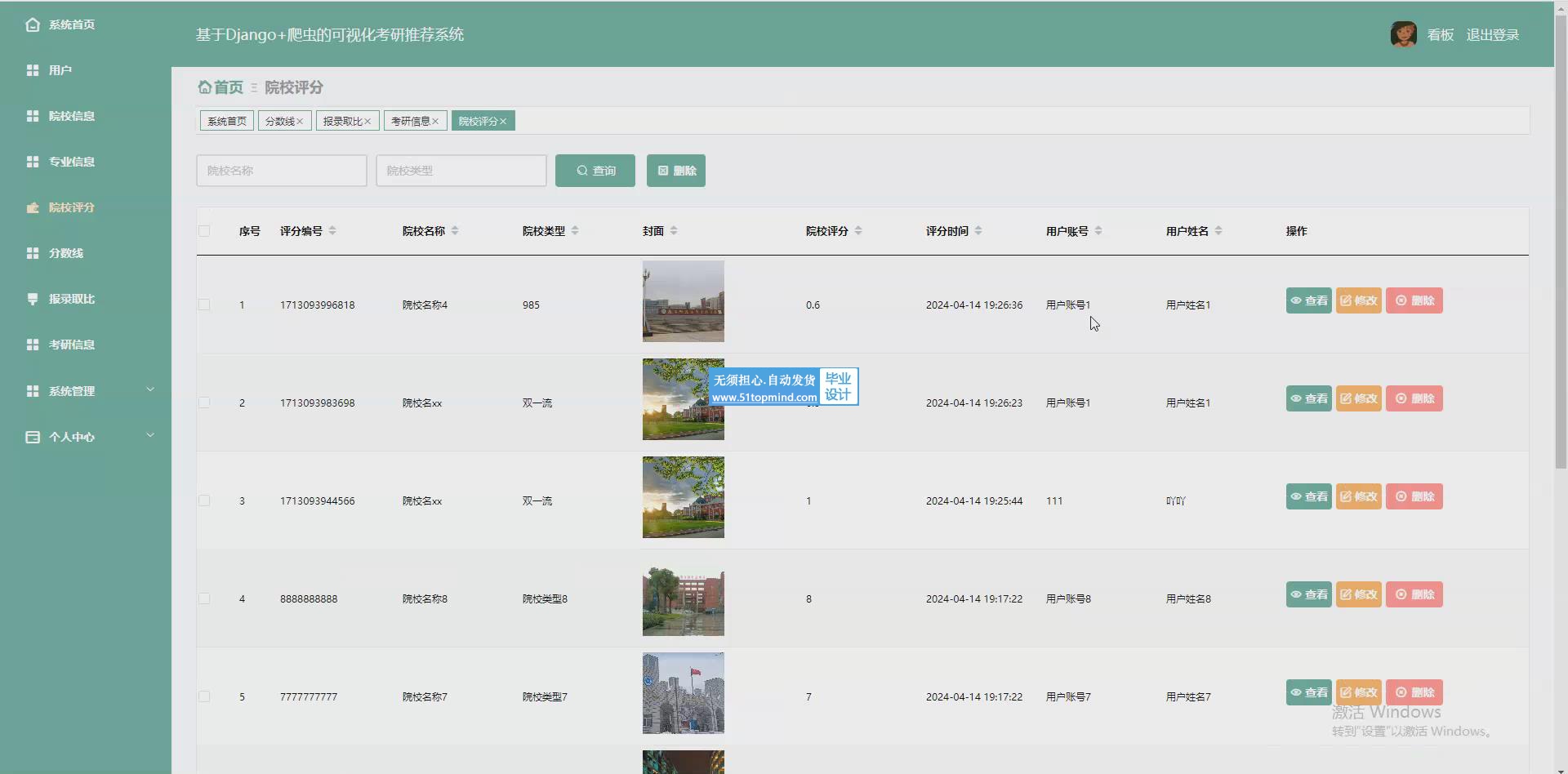Open cover thumbnail of row 5
The height and width of the screenshot is (774, 1568).
pos(684,693)
